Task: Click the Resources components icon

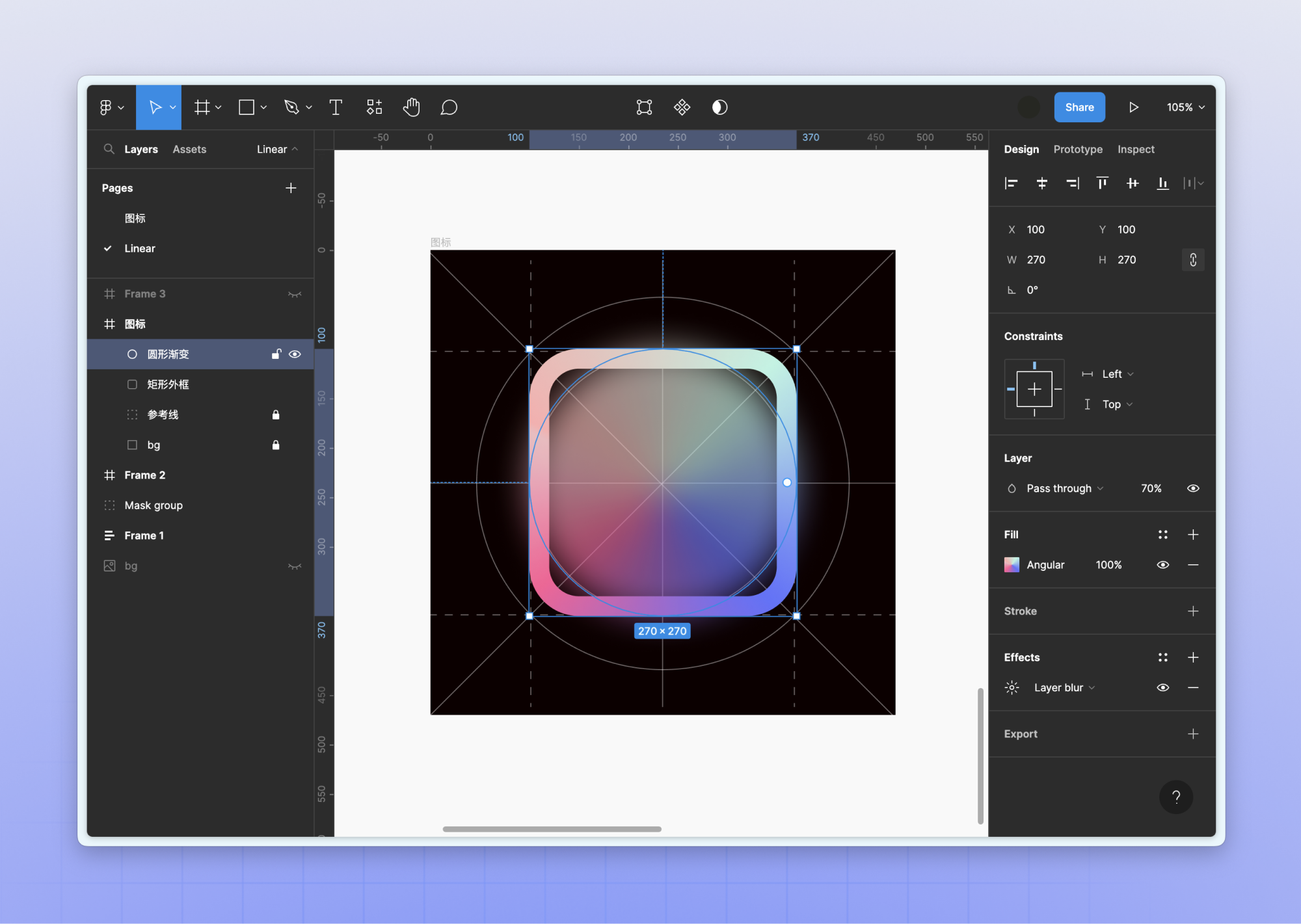Action: 374,107
